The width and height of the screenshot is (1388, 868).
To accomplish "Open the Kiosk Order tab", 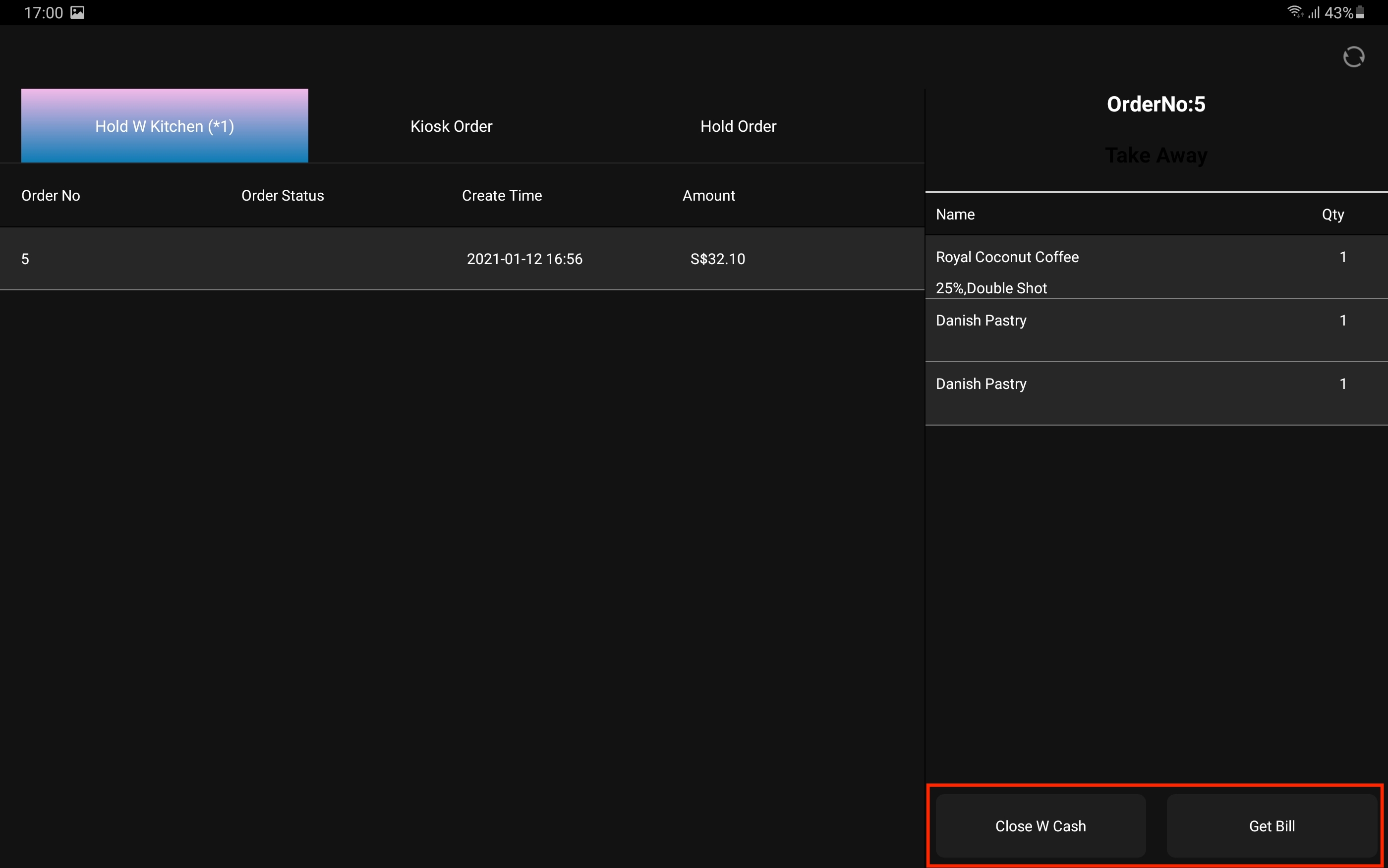I will click(x=452, y=126).
